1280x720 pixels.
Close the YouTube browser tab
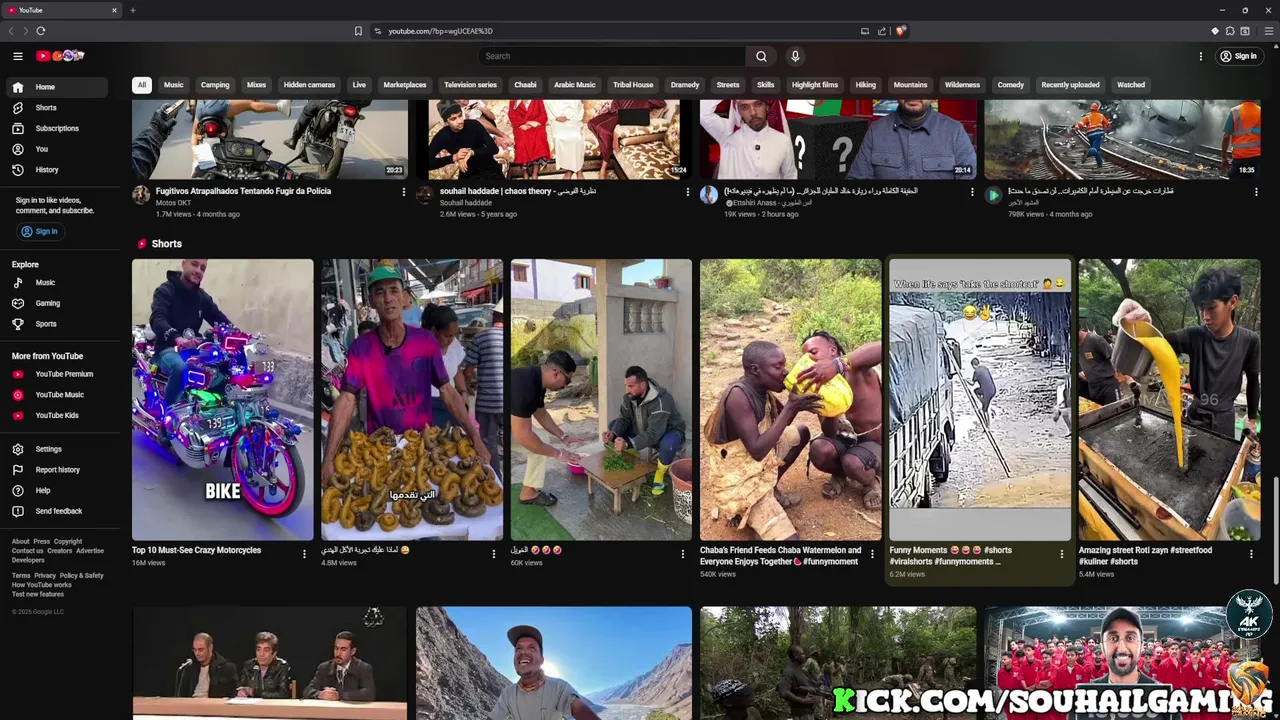pyautogui.click(x=114, y=10)
